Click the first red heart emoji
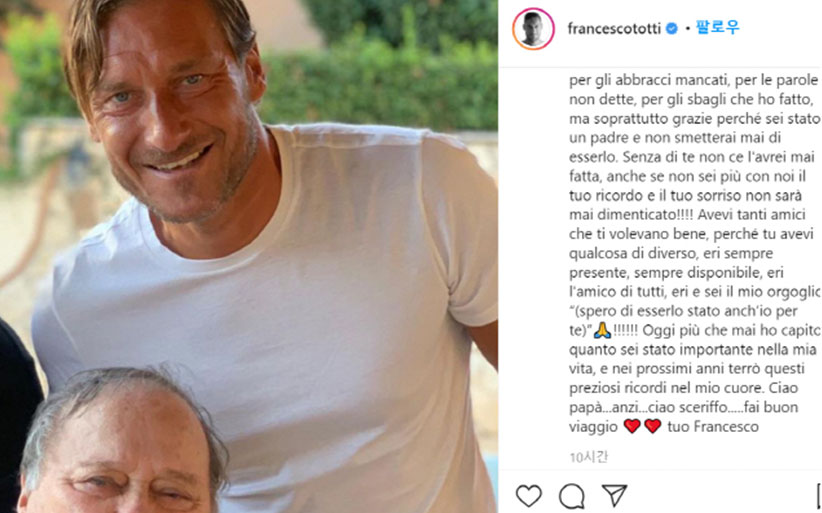Screen dimensions: 822x513 tap(632, 427)
